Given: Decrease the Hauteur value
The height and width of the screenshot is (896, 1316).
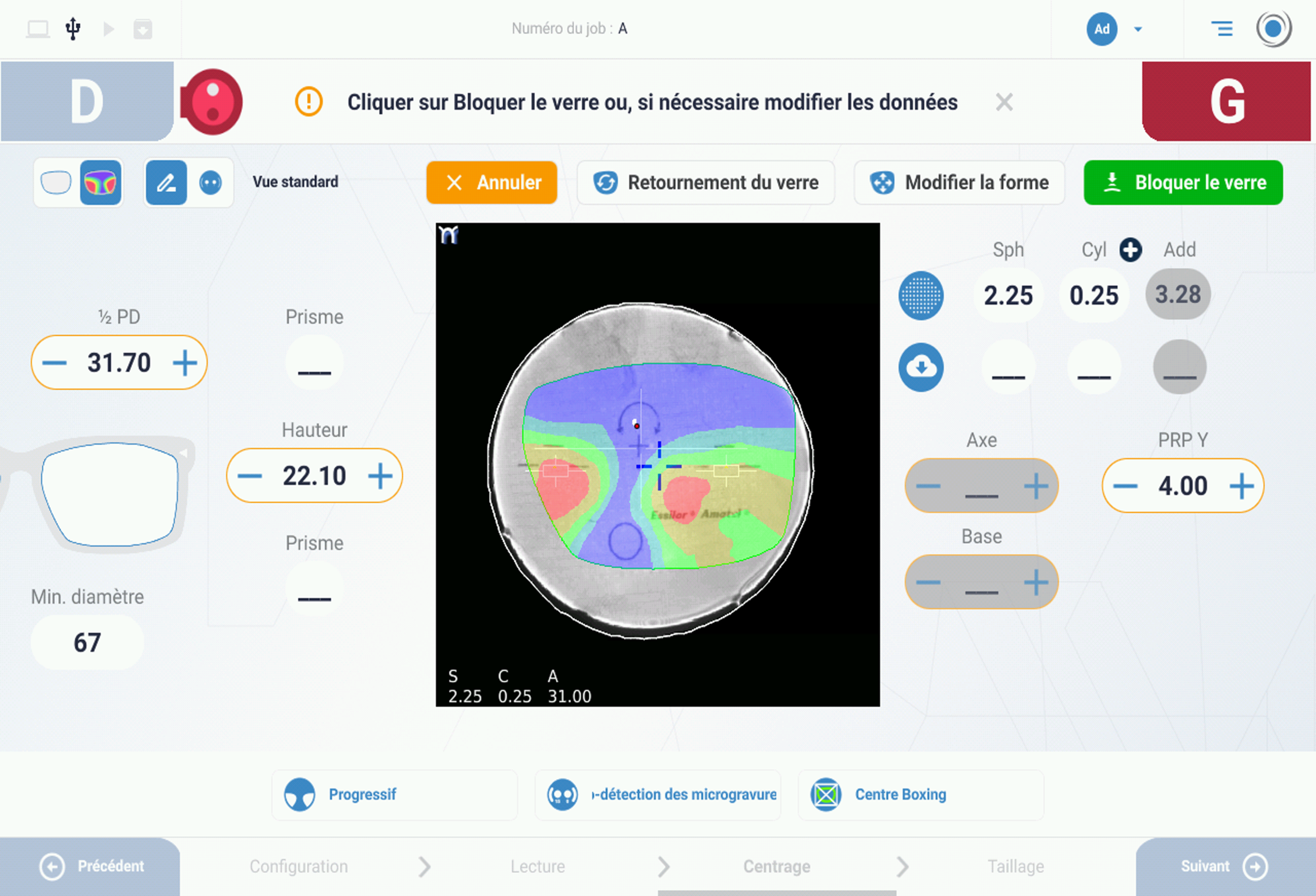Looking at the screenshot, I should coord(249,476).
